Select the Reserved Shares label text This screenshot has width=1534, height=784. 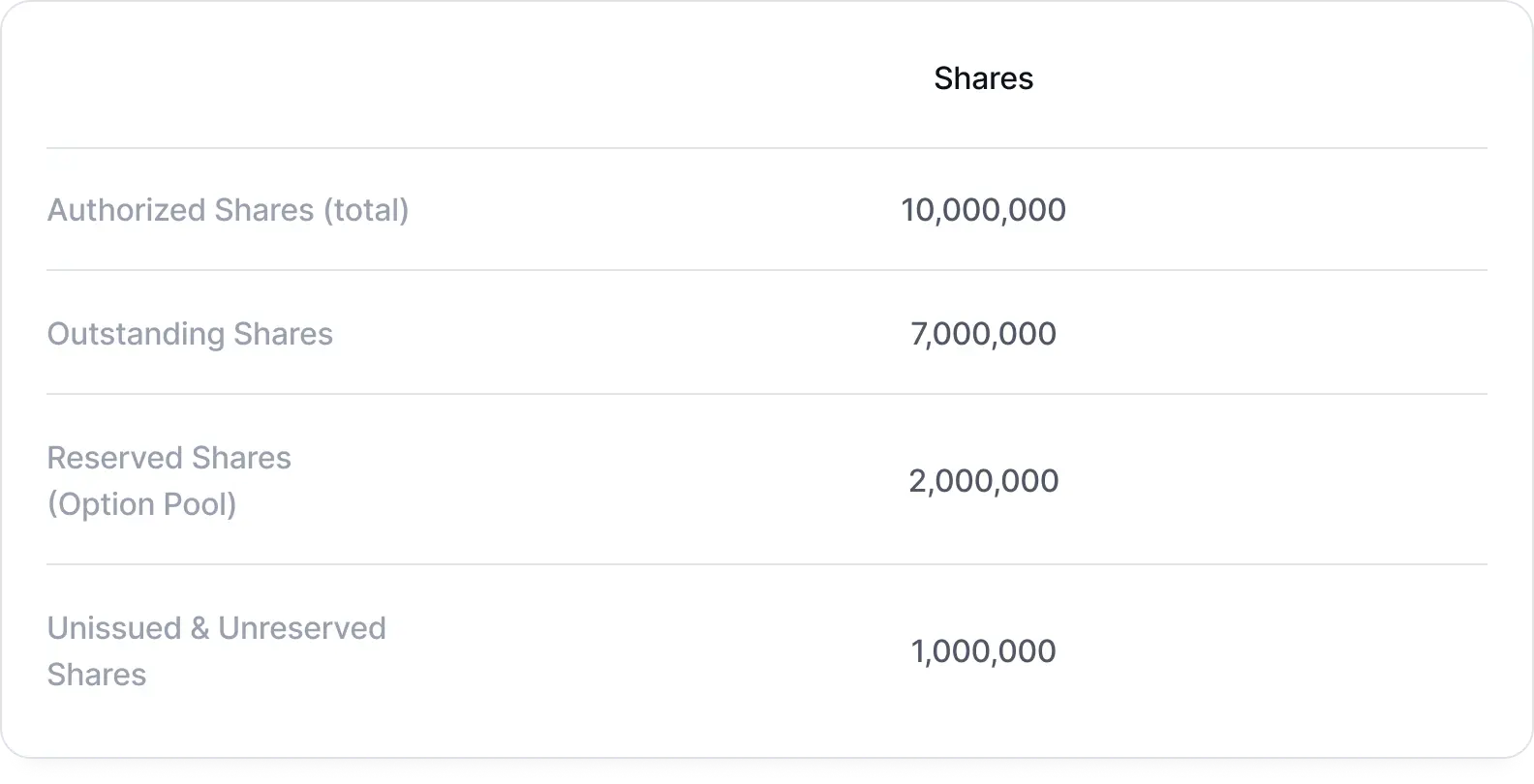(169, 458)
